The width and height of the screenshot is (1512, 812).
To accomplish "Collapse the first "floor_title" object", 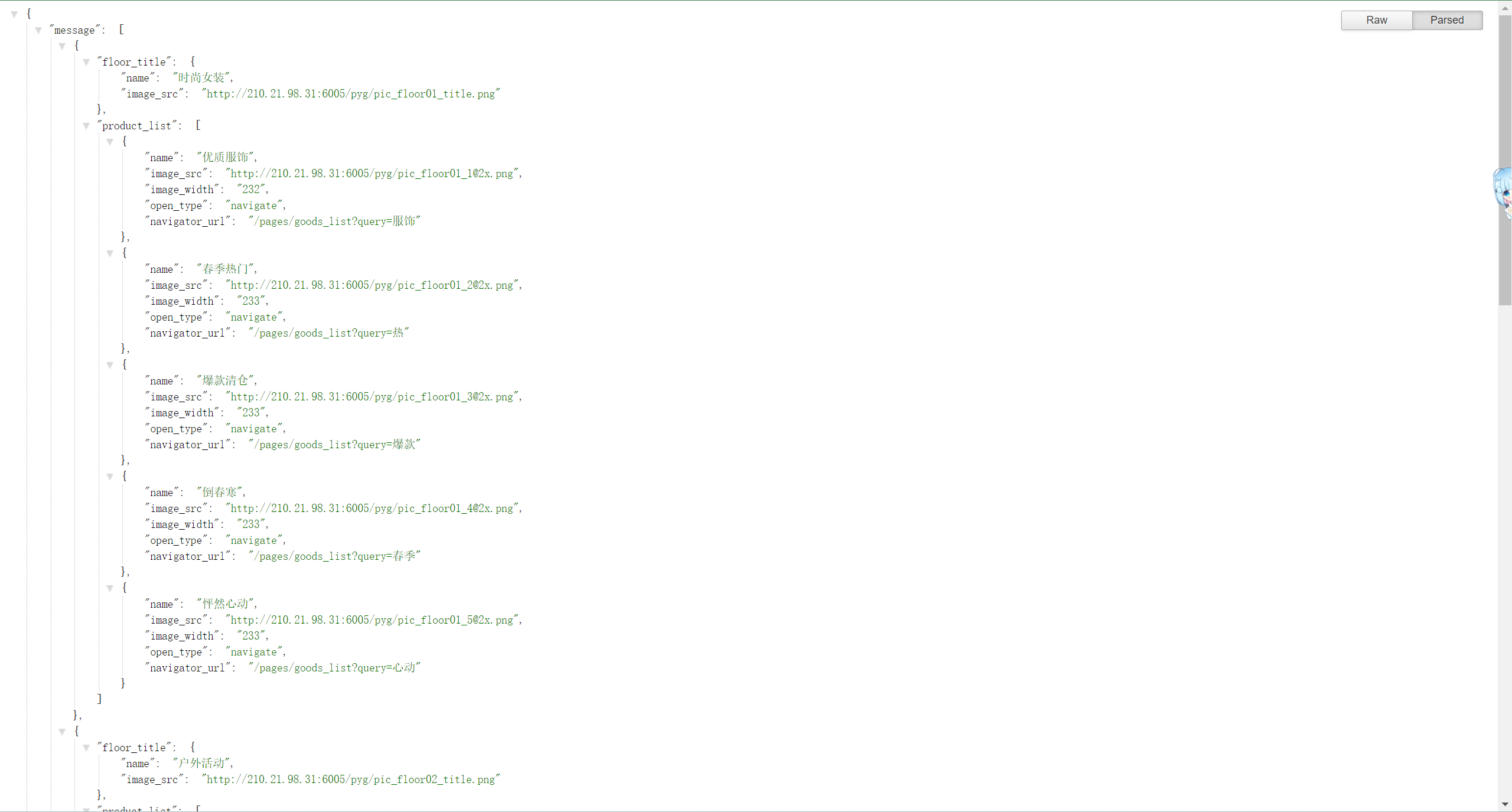I will tap(86, 62).
